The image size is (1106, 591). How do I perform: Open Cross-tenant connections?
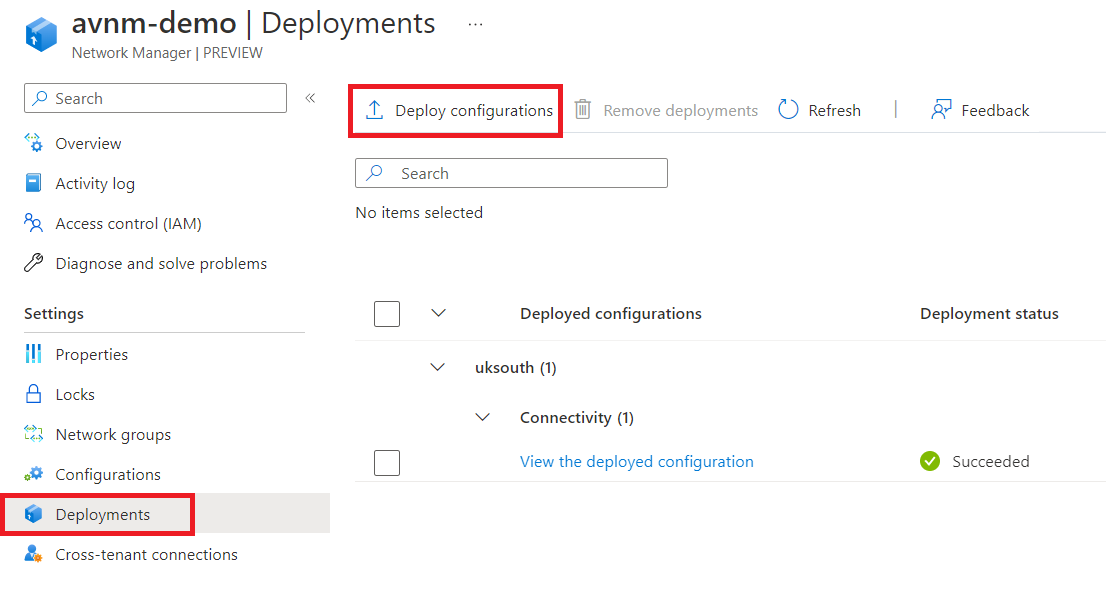pos(146,555)
